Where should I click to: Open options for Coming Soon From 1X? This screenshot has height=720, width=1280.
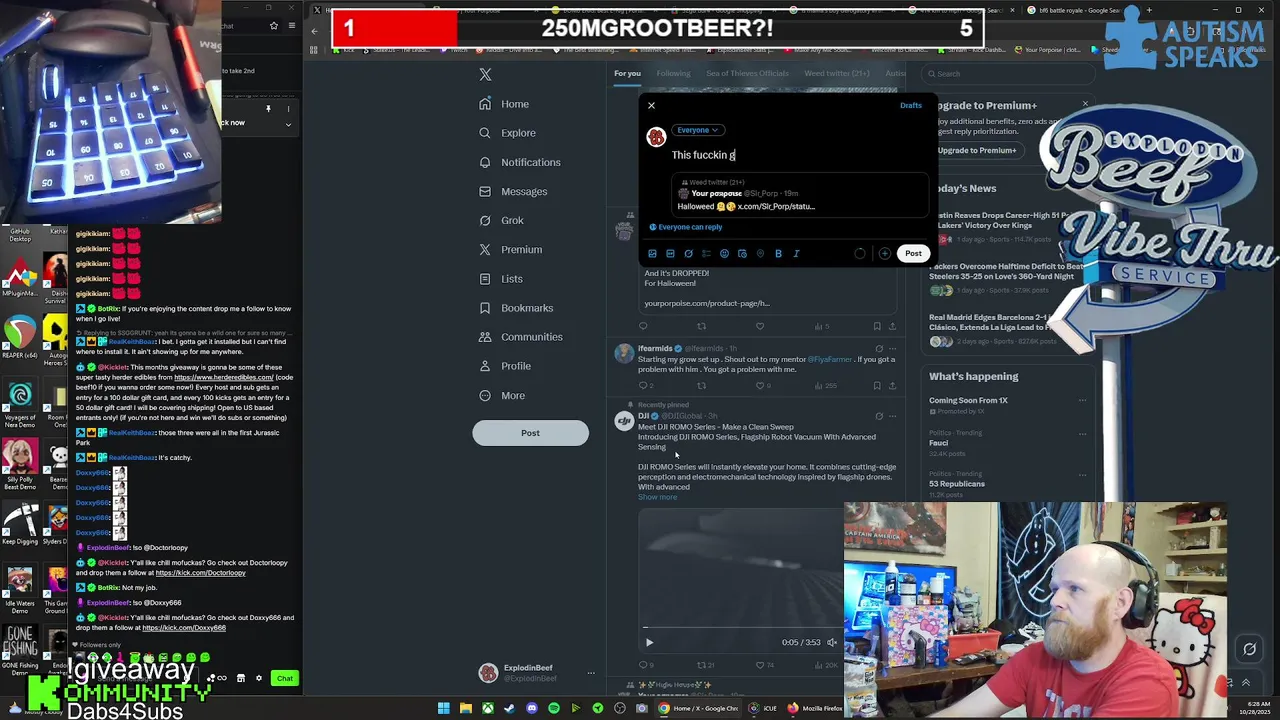pos(1082,400)
